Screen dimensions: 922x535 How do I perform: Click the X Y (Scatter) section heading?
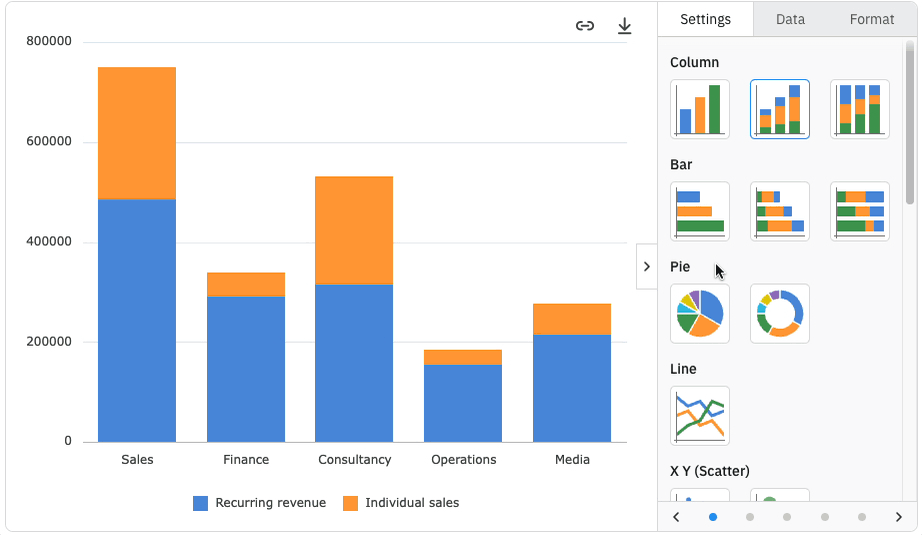[x=710, y=471]
